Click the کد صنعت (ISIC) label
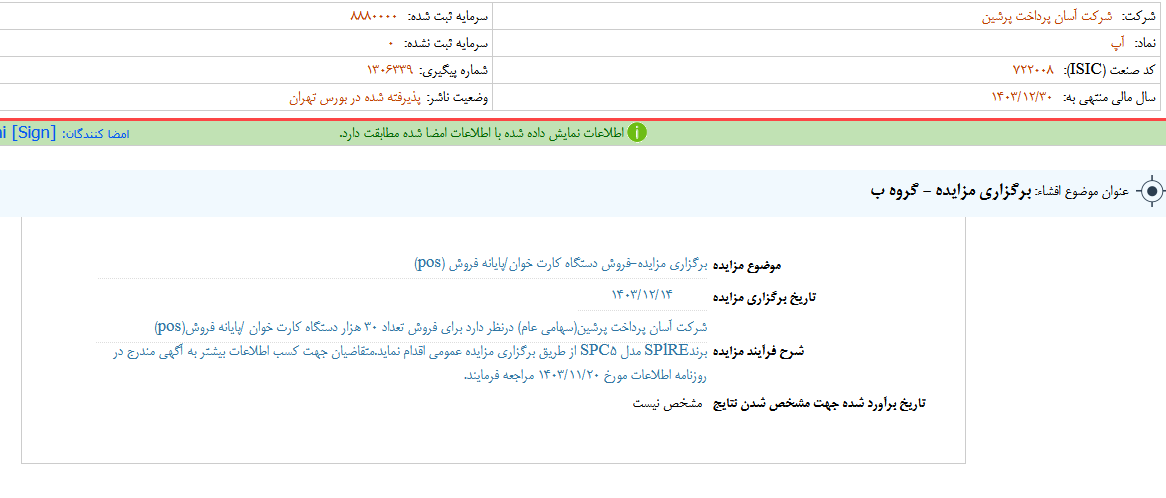The width and height of the screenshot is (1166, 498). tap(1109, 70)
